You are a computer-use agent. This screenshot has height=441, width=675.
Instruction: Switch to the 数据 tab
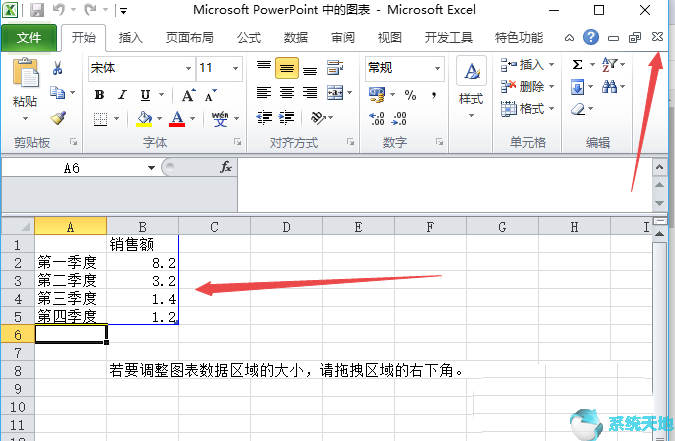[296, 38]
